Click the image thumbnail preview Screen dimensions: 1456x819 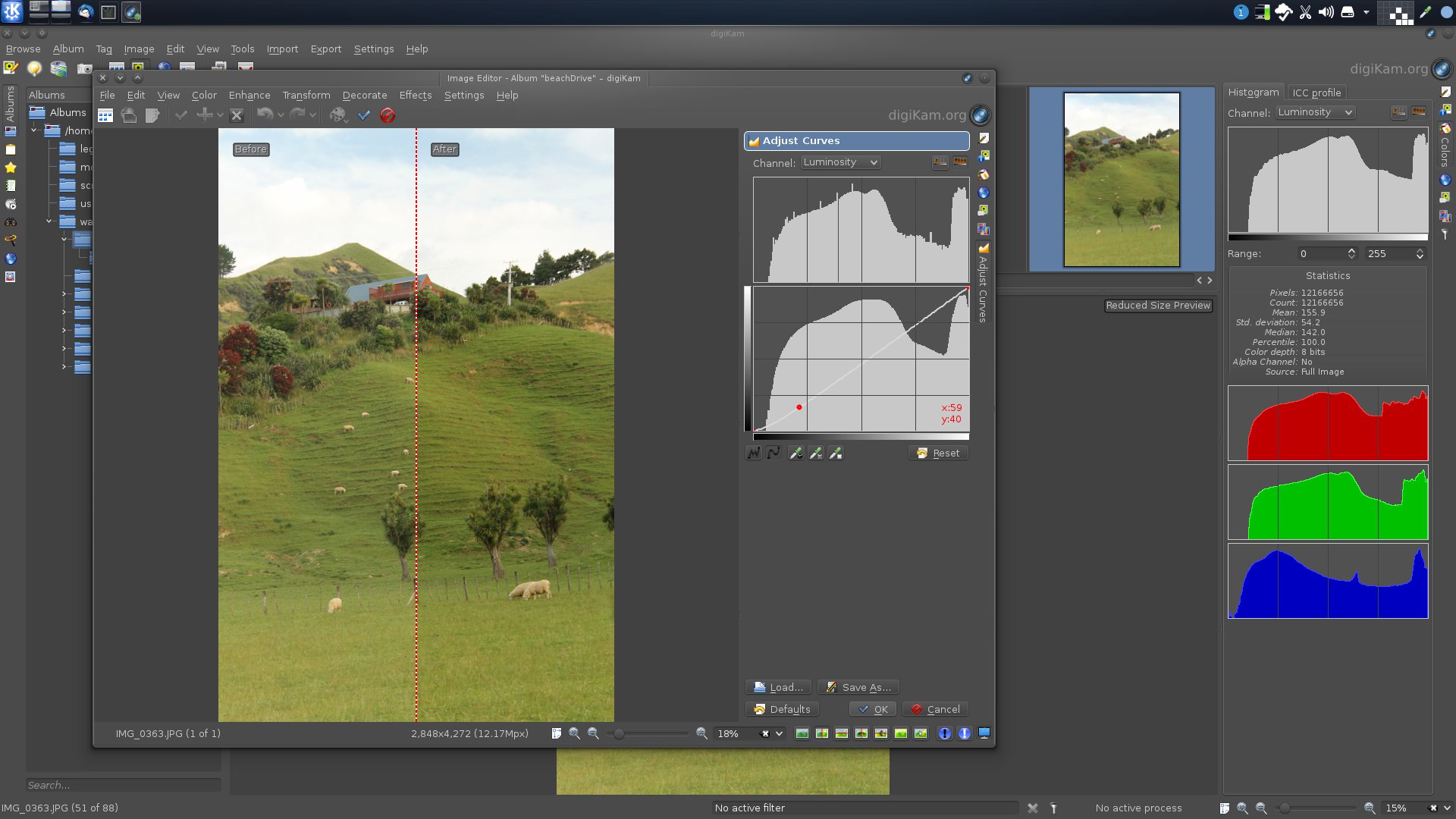[1121, 179]
